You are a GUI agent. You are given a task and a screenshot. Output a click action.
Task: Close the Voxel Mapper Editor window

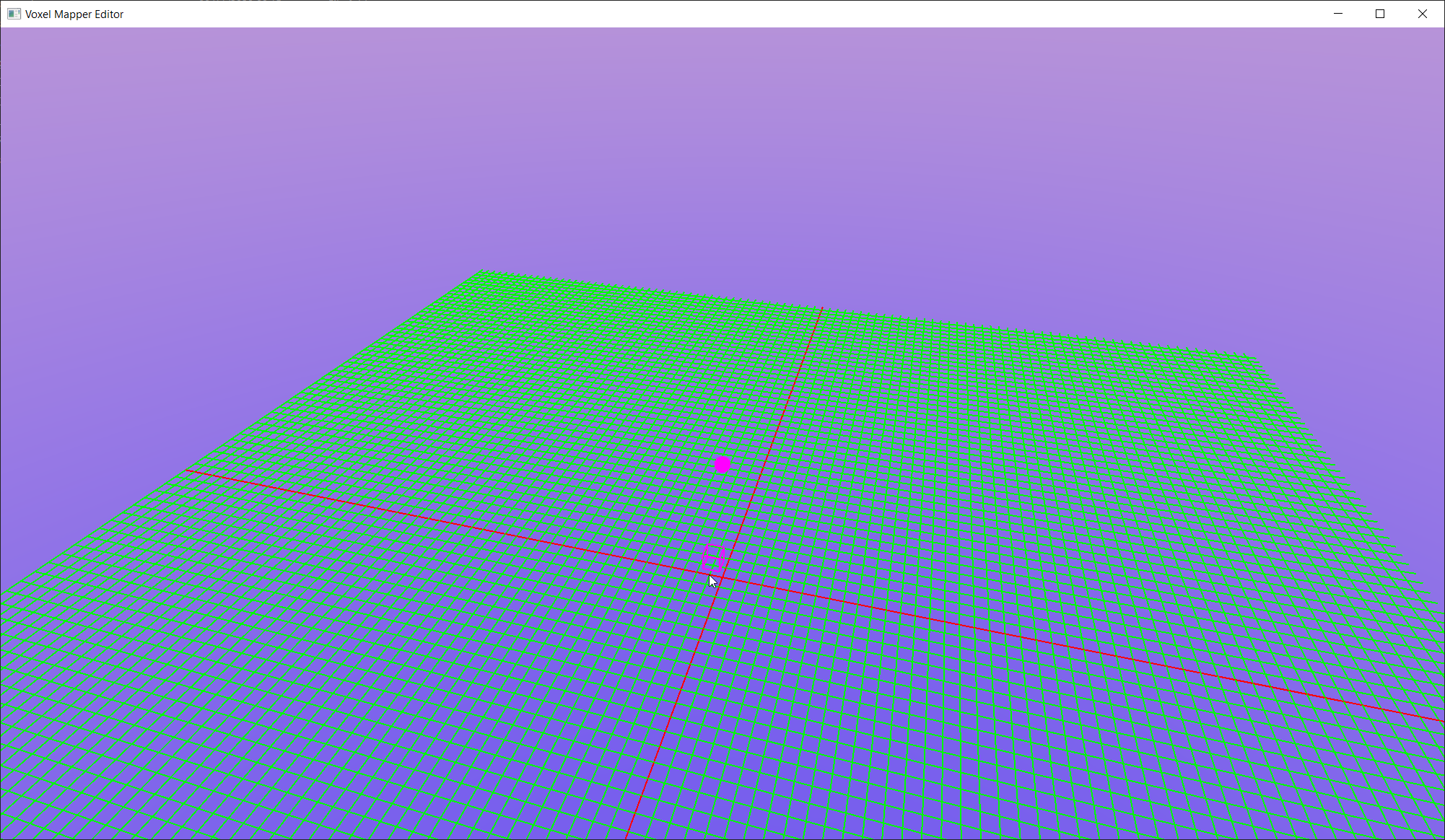[1422, 14]
